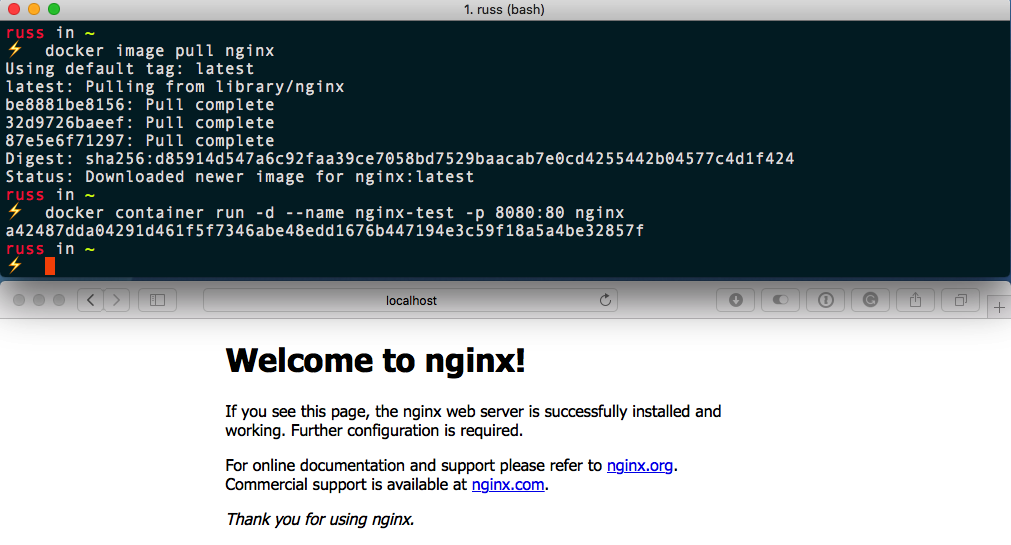The height and width of the screenshot is (545, 1011).
Task: Click the Safari forward navigation arrow
Action: tap(117, 300)
